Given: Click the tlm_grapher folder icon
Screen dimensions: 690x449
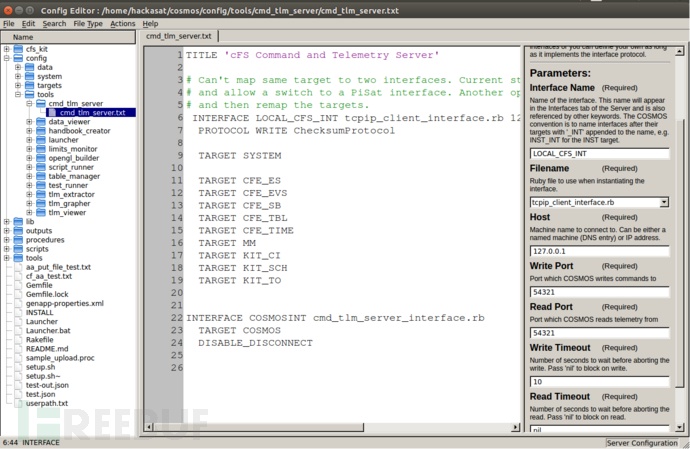Looking at the screenshot, I should tap(41, 203).
